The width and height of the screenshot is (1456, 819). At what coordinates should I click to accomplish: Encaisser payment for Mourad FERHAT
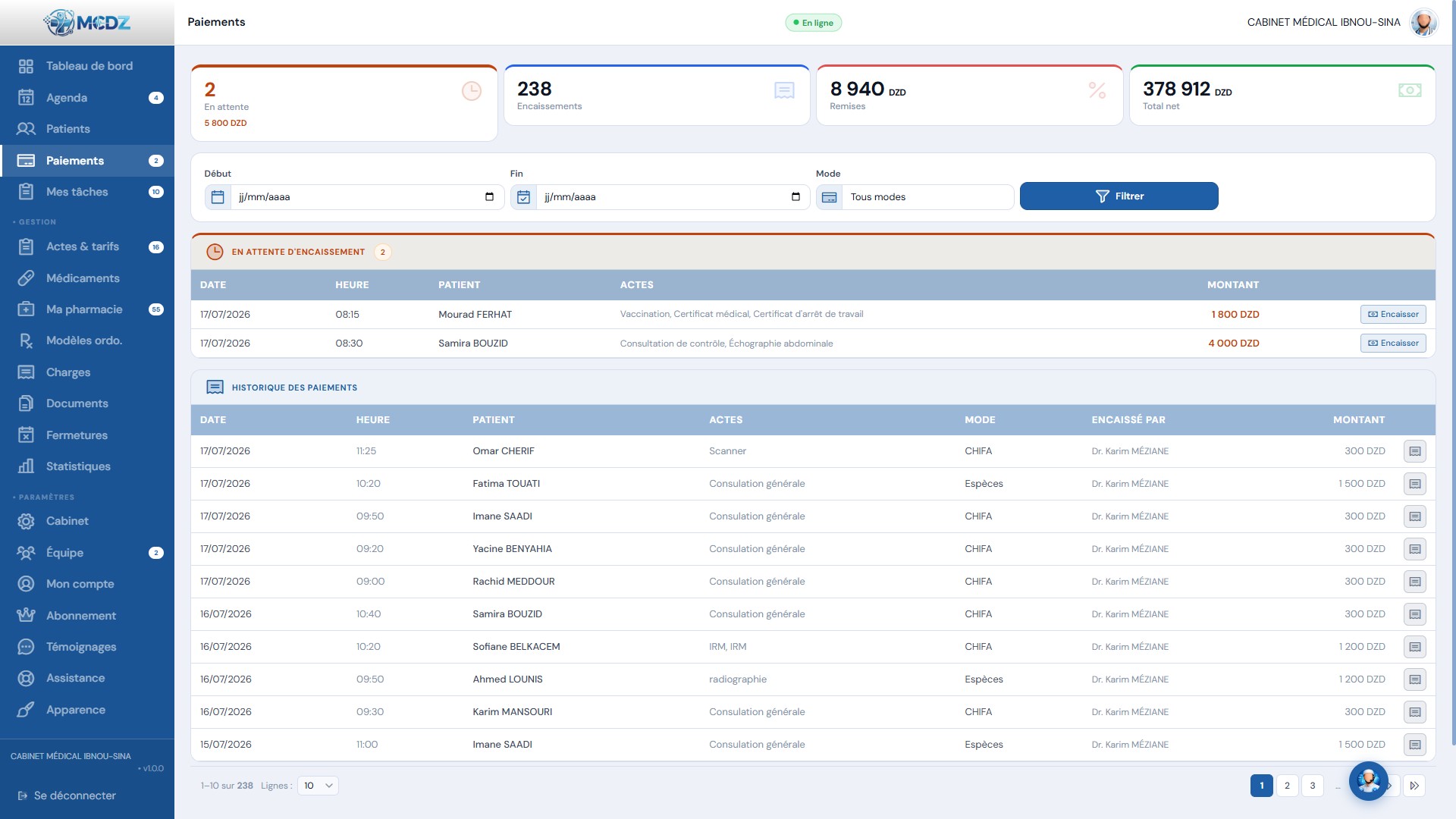click(x=1393, y=315)
